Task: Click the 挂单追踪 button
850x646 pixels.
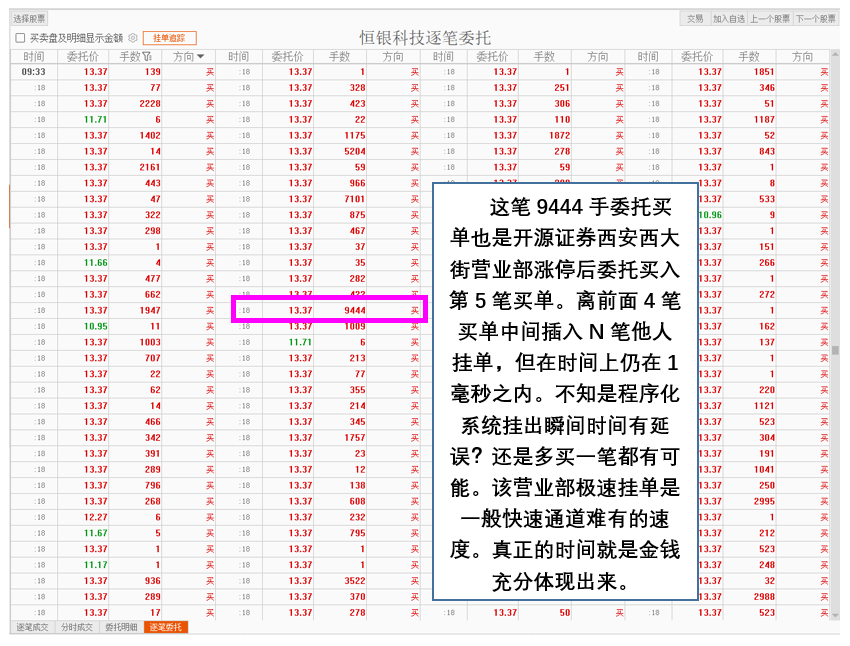Action: click(x=169, y=38)
